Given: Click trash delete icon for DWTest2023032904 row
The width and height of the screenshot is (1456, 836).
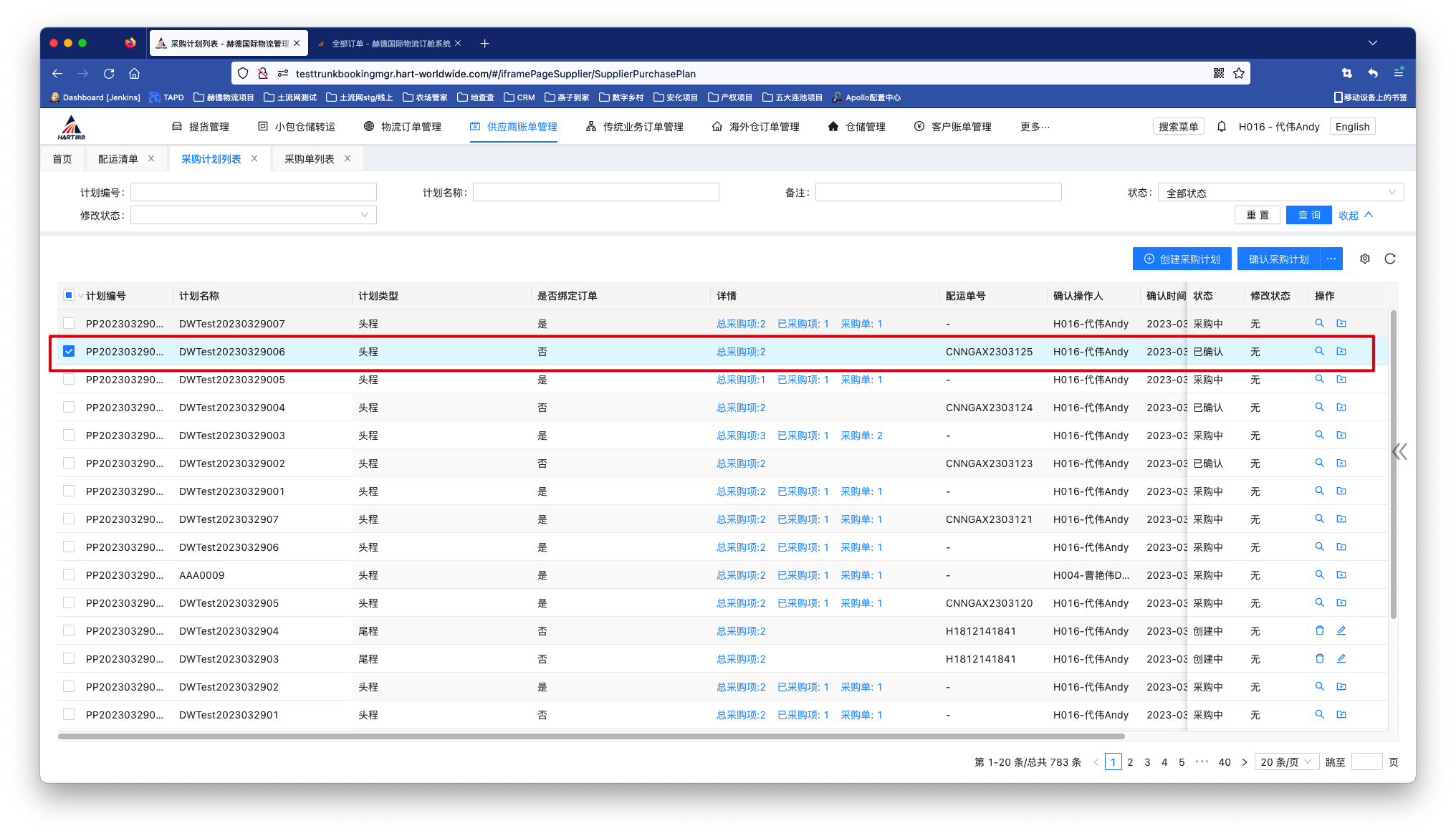Looking at the screenshot, I should tap(1319, 630).
